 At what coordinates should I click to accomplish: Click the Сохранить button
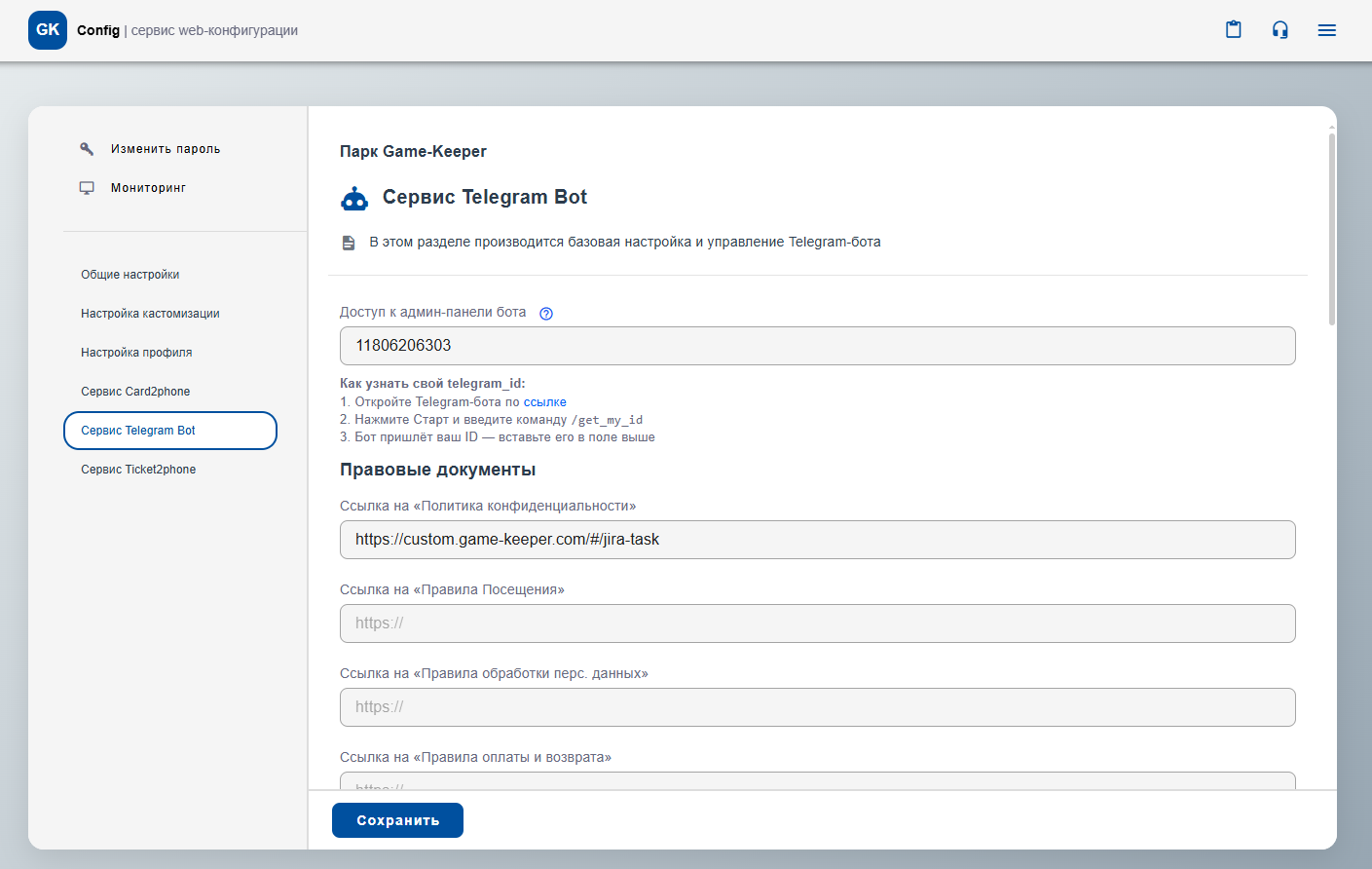pyautogui.click(x=397, y=820)
